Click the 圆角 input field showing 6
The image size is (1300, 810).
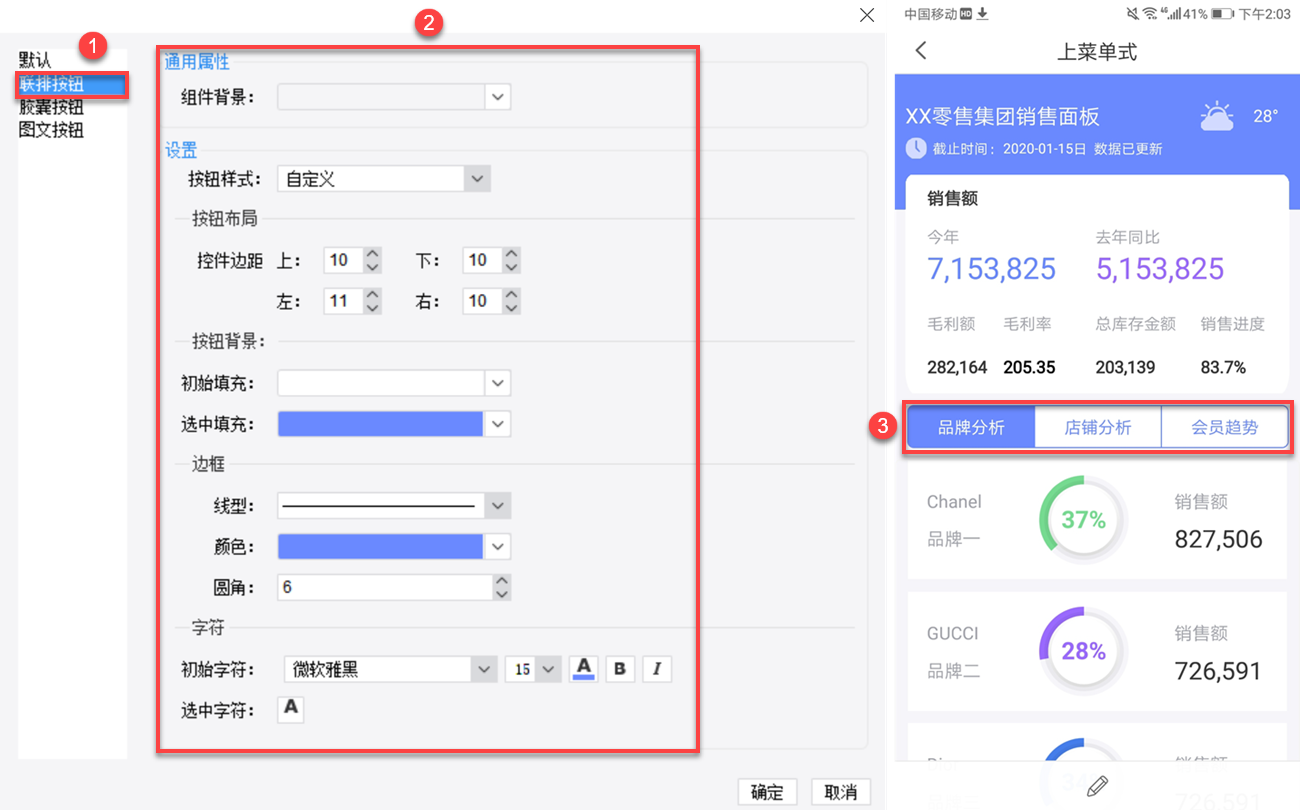[x=386, y=587]
